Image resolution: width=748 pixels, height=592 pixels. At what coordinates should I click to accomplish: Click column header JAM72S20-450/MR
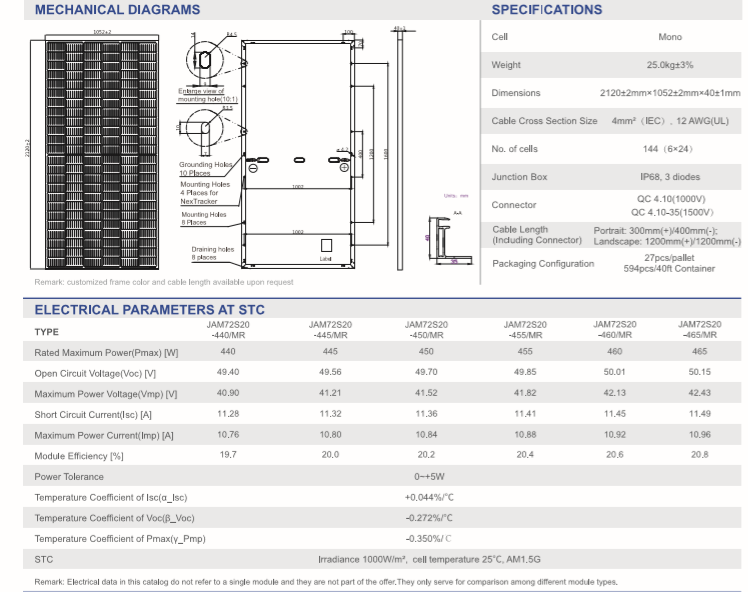pyautogui.click(x=426, y=330)
